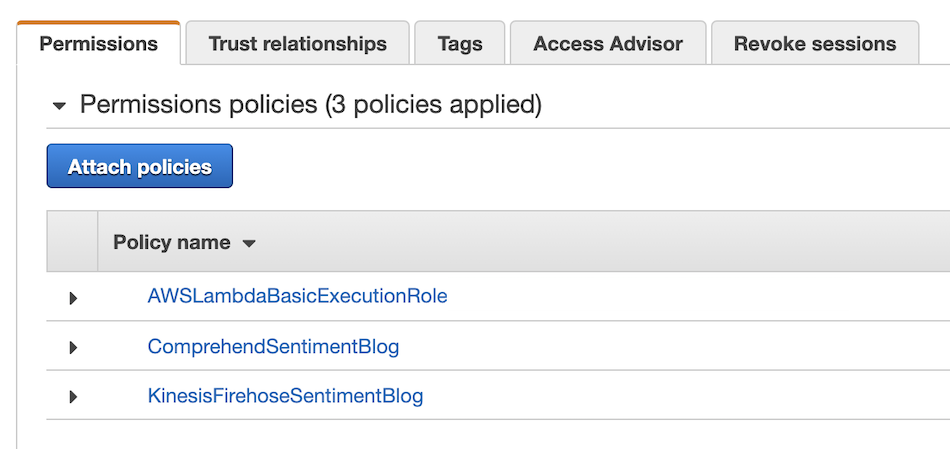The width and height of the screenshot is (950, 449).
Task: Open the ComprehendSentimentBlog policy link
Action: point(273,347)
